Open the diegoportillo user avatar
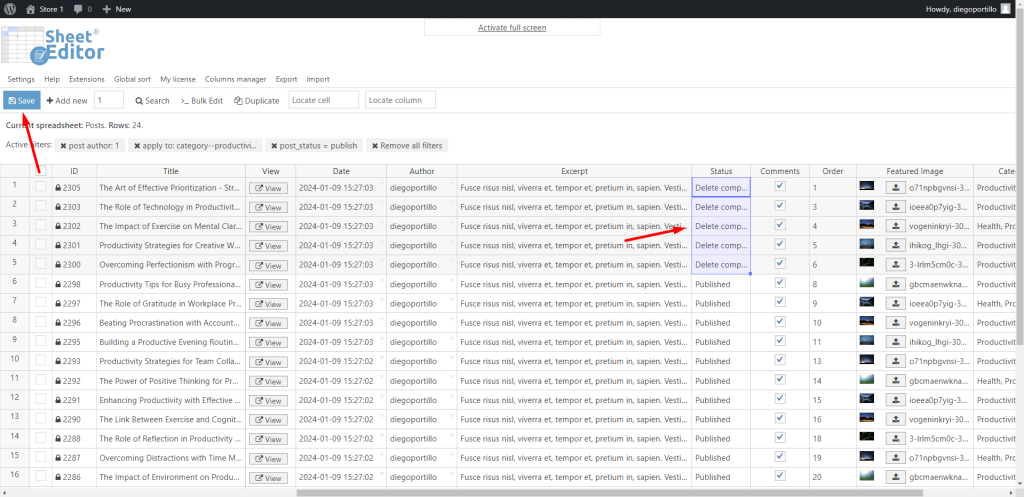The height and width of the screenshot is (497, 1024). (1005, 9)
